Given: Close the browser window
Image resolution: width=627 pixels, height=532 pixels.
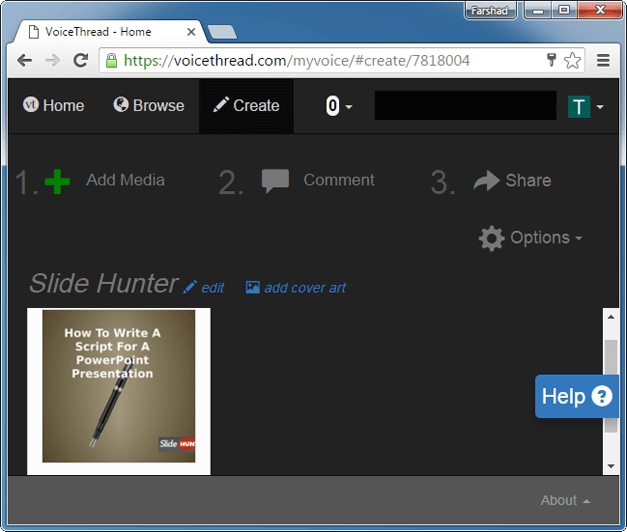Looking at the screenshot, I should point(600,10).
